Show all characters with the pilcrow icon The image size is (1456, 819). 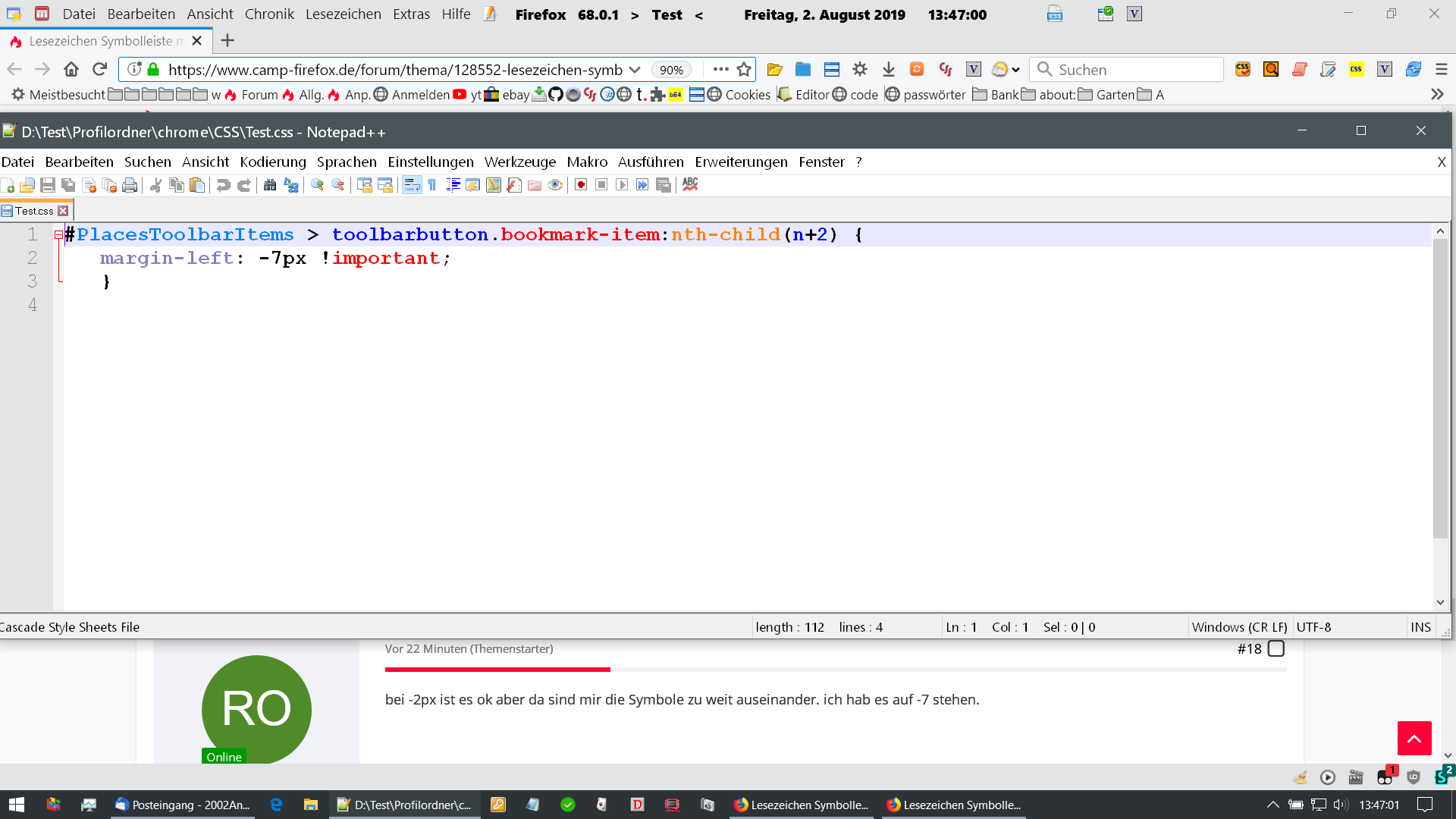[432, 185]
